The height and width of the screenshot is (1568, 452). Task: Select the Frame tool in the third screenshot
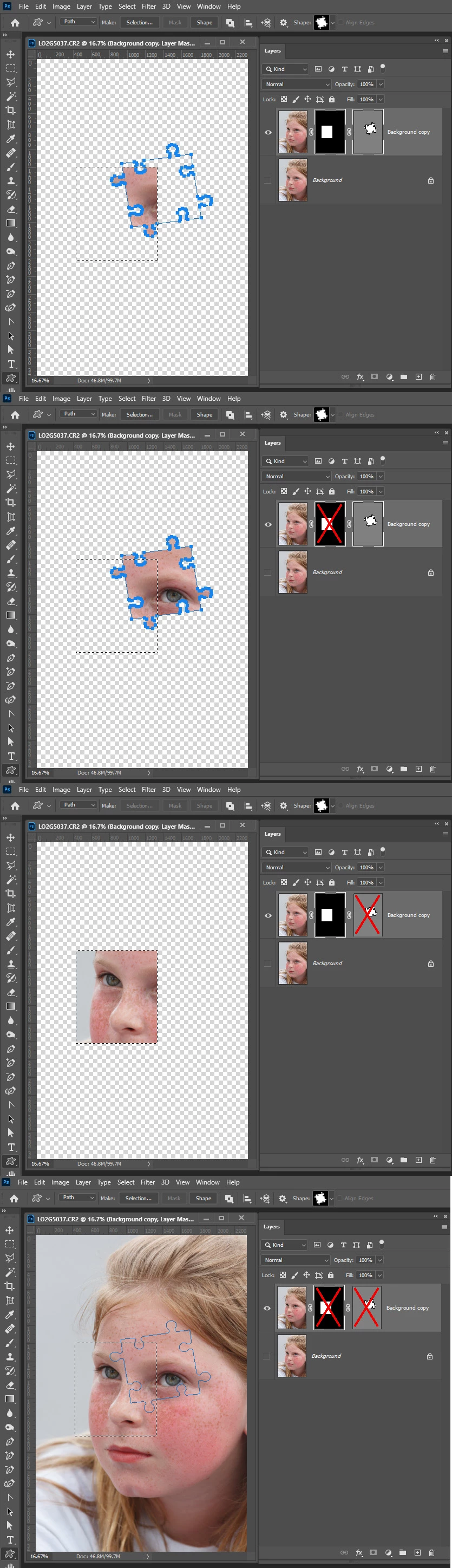[10, 908]
